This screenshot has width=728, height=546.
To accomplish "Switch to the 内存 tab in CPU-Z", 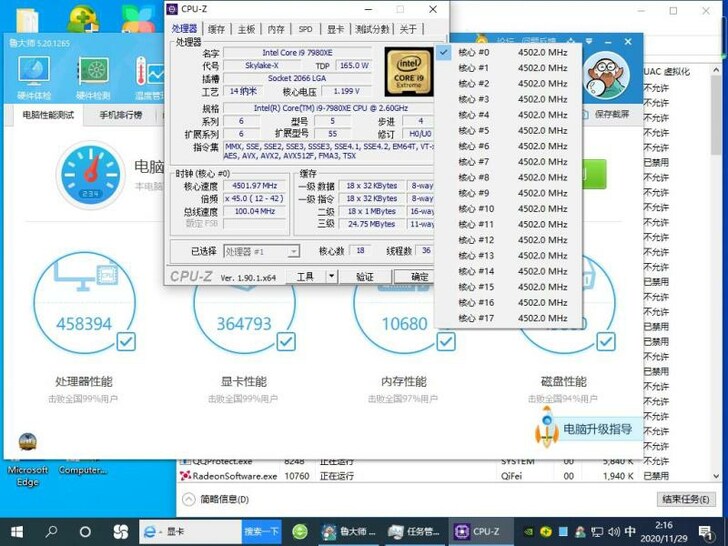I will 276,29.
